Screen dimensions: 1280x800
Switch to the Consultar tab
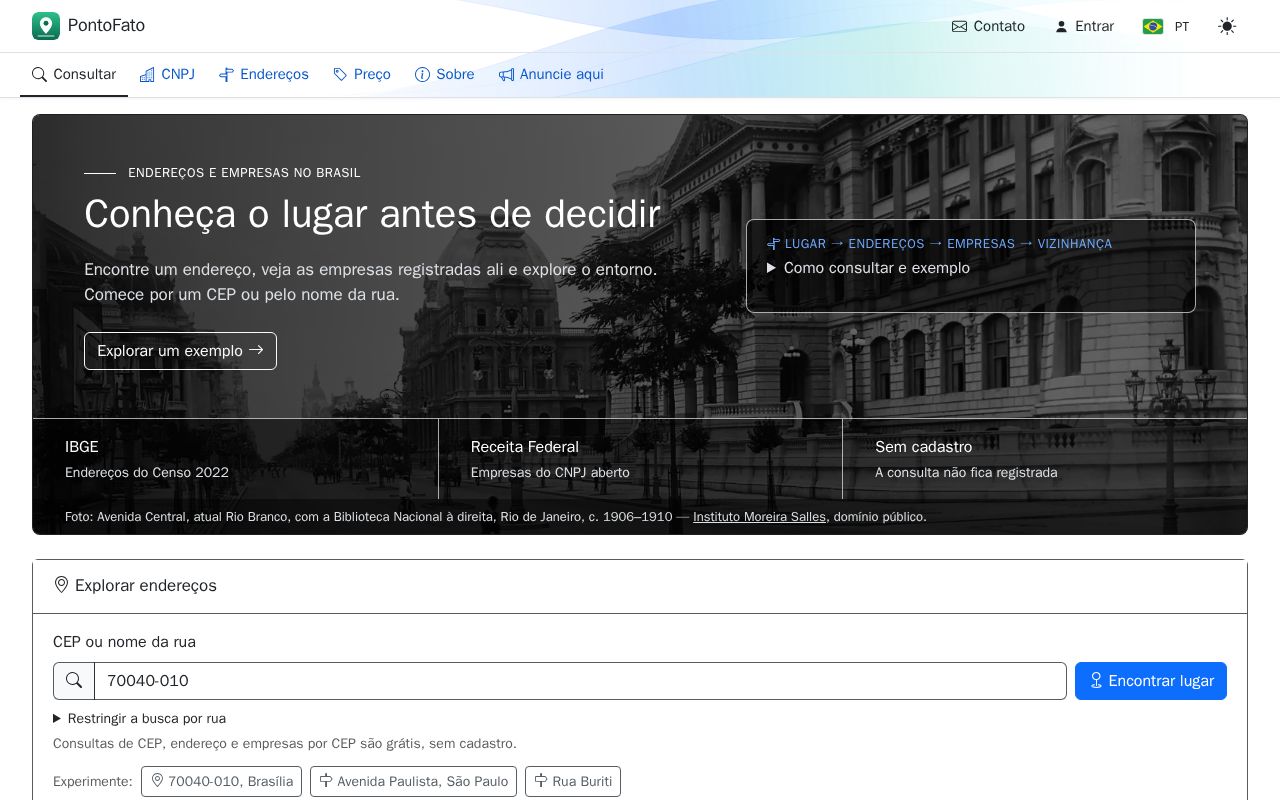pos(74,75)
